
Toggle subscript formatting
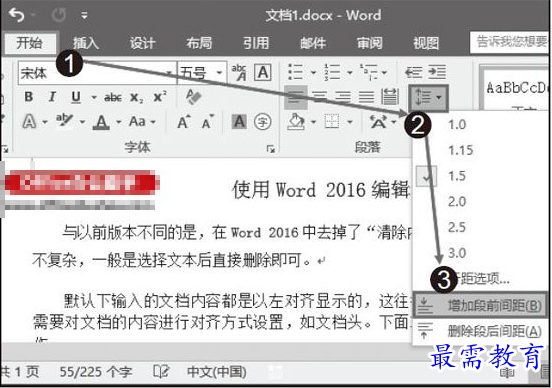click(x=136, y=98)
